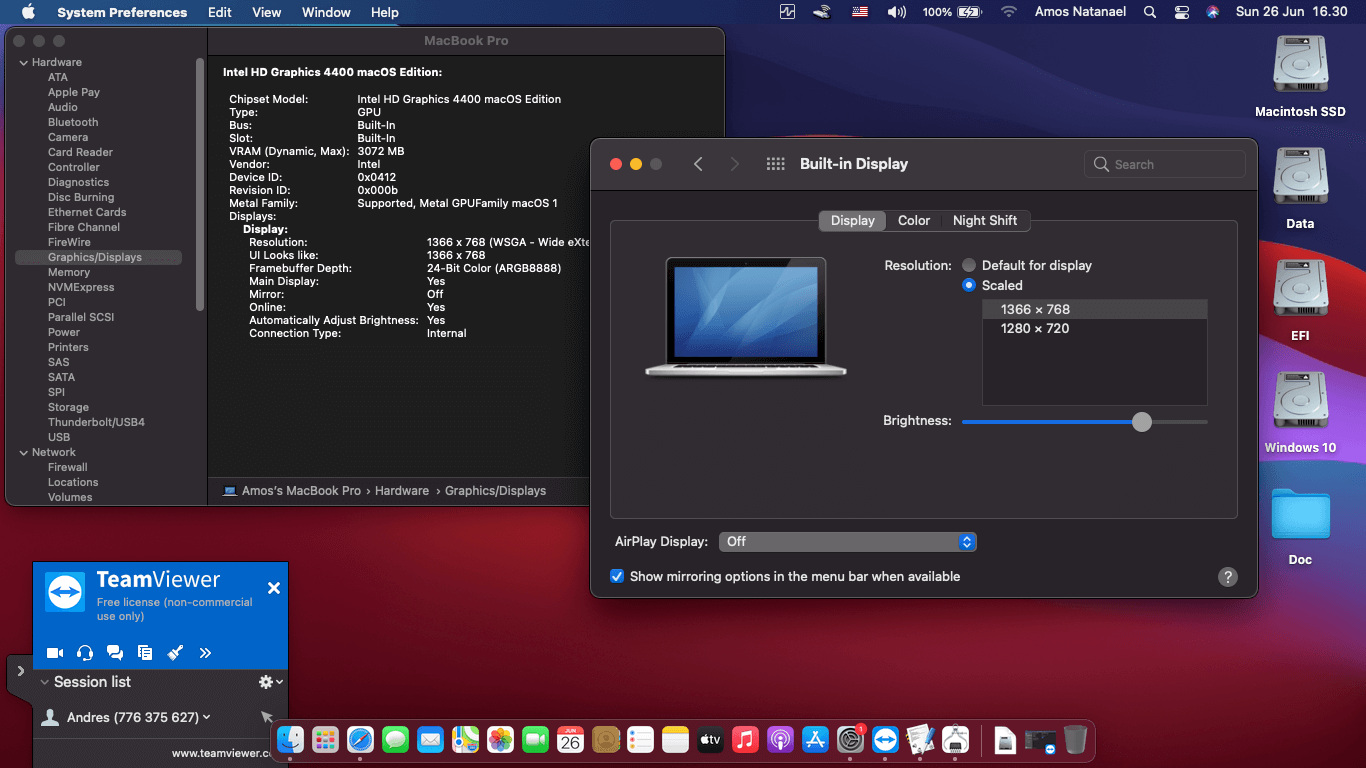Viewport: 1366px width, 768px height.
Task: Choose the 1280 × 720 resolution
Action: (x=1035, y=328)
